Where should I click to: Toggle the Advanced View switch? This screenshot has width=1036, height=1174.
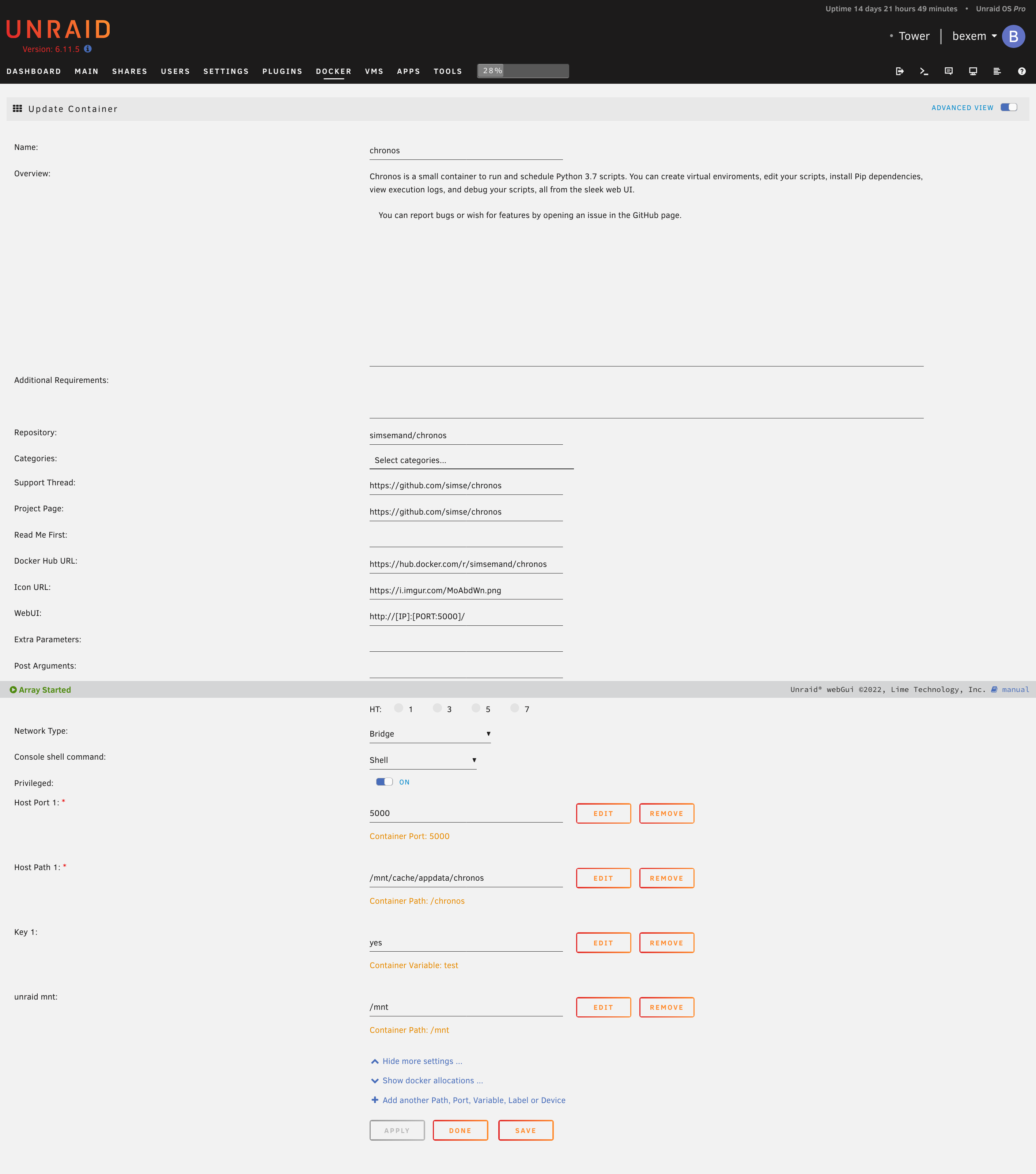(1009, 108)
